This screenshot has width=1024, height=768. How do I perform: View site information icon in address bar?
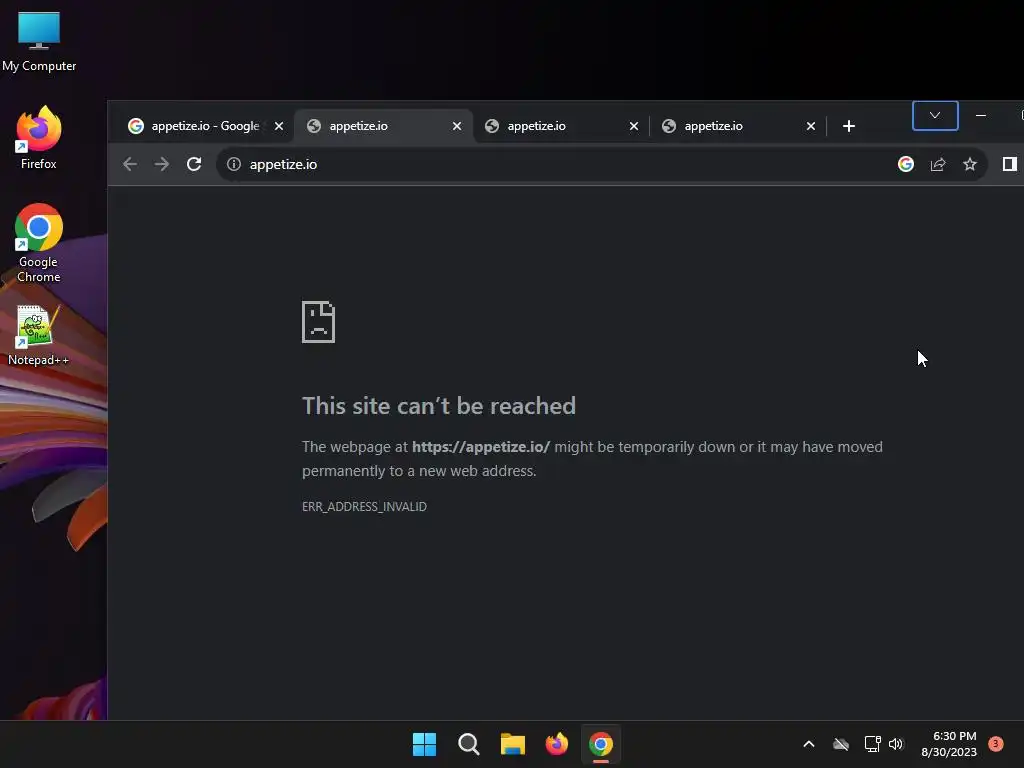pos(234,164)
